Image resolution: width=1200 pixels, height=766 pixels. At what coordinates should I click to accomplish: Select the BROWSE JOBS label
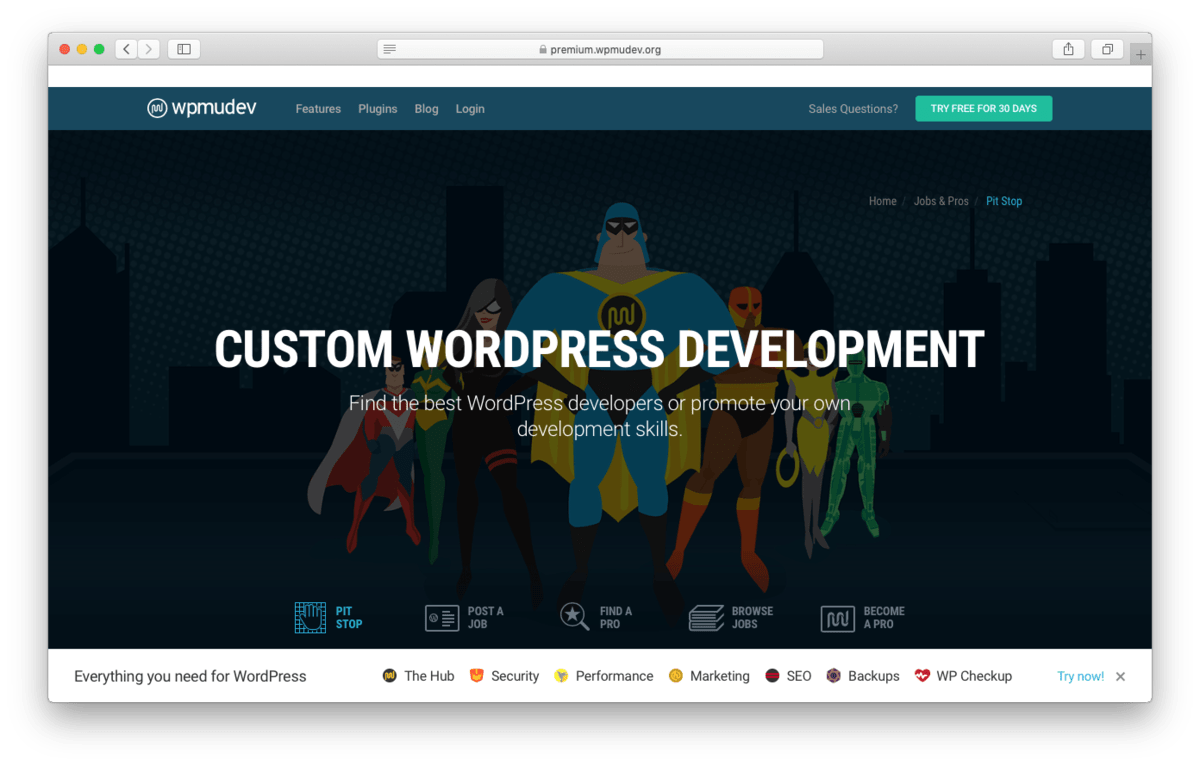tap(752, 617)
